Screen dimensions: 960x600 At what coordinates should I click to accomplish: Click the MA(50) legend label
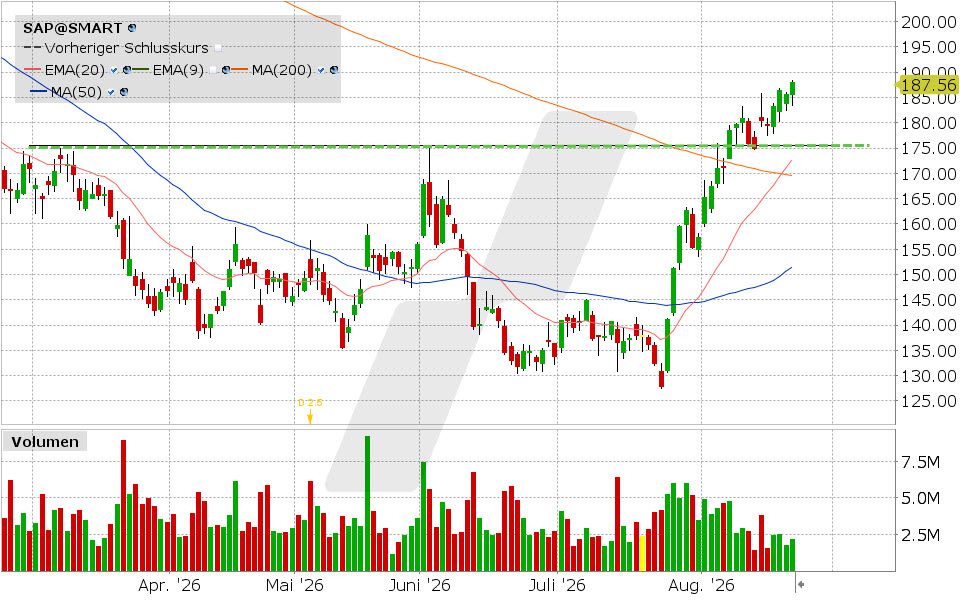point(76,92)
